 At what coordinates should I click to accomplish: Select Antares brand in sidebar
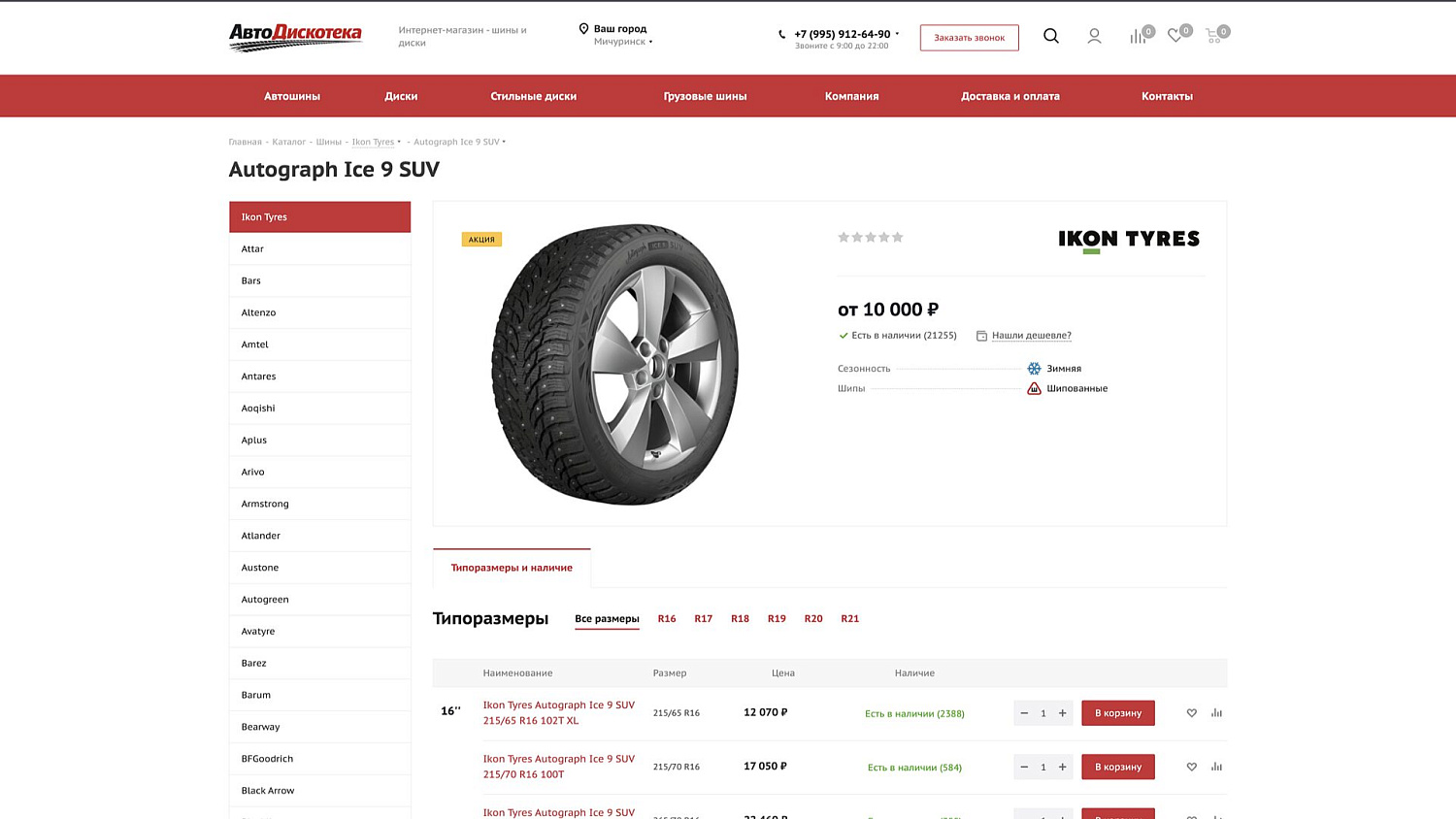(x=320, y=377)
